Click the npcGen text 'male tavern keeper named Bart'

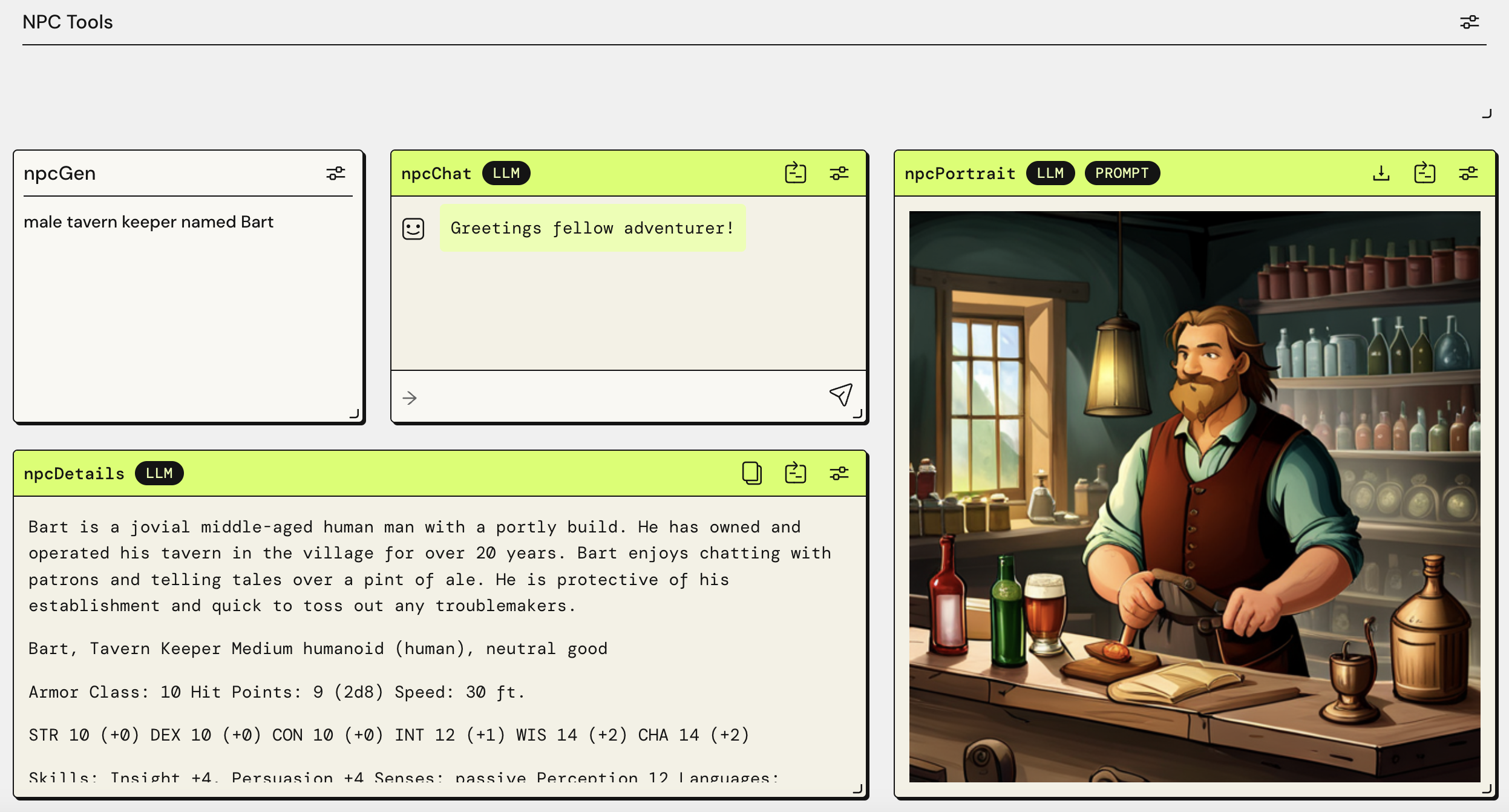pos(149,222)
